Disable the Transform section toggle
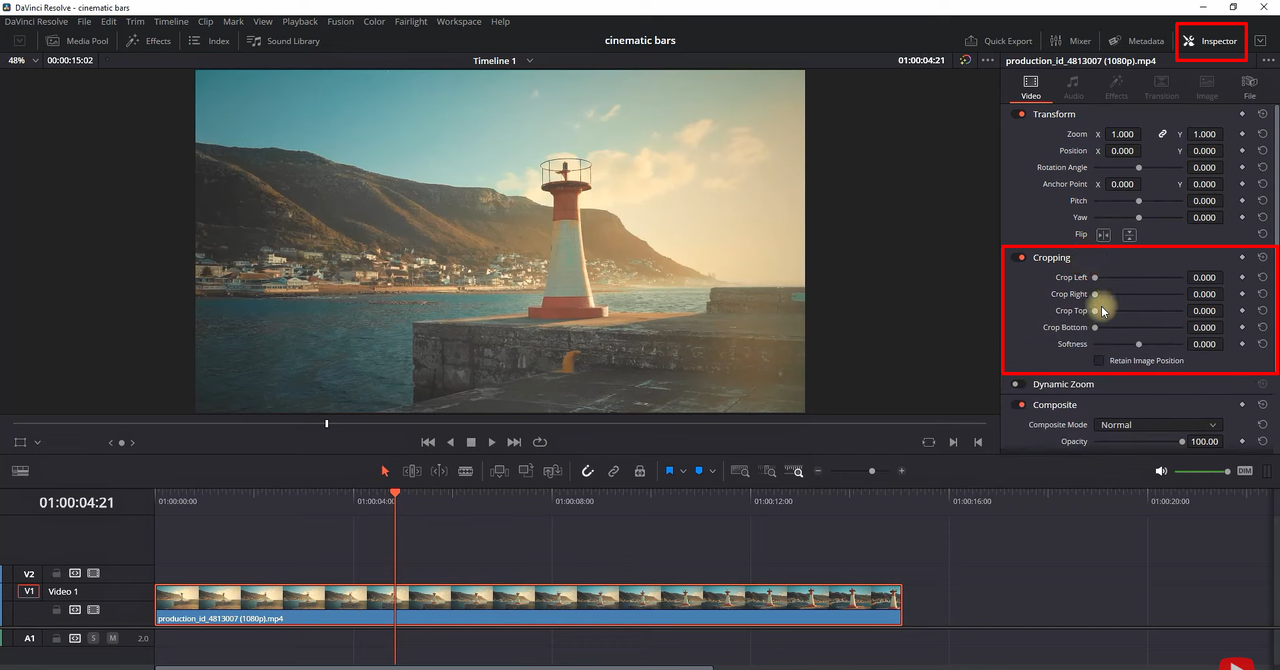The image size is (1280, 670). click(x=1019, y=114)
